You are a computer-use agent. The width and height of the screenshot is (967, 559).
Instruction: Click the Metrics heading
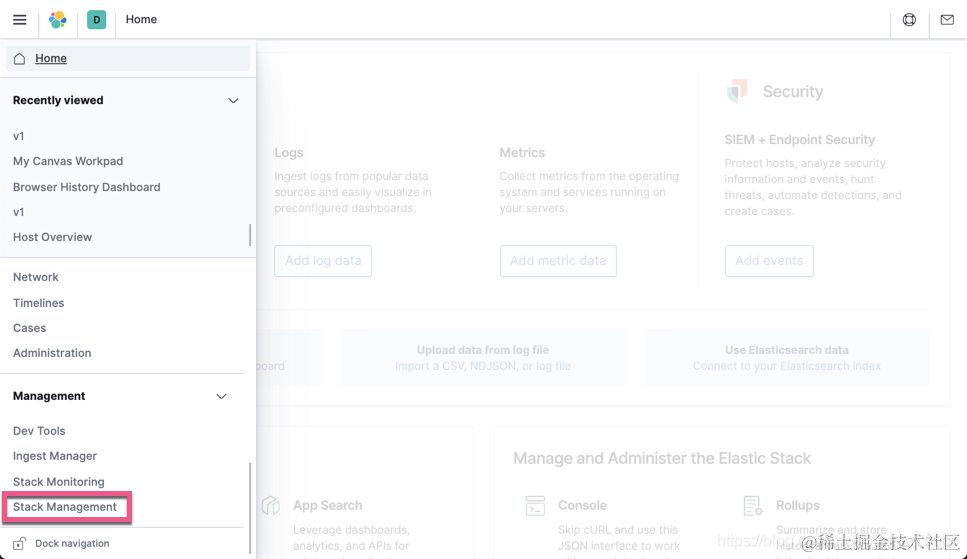[522, 152]
